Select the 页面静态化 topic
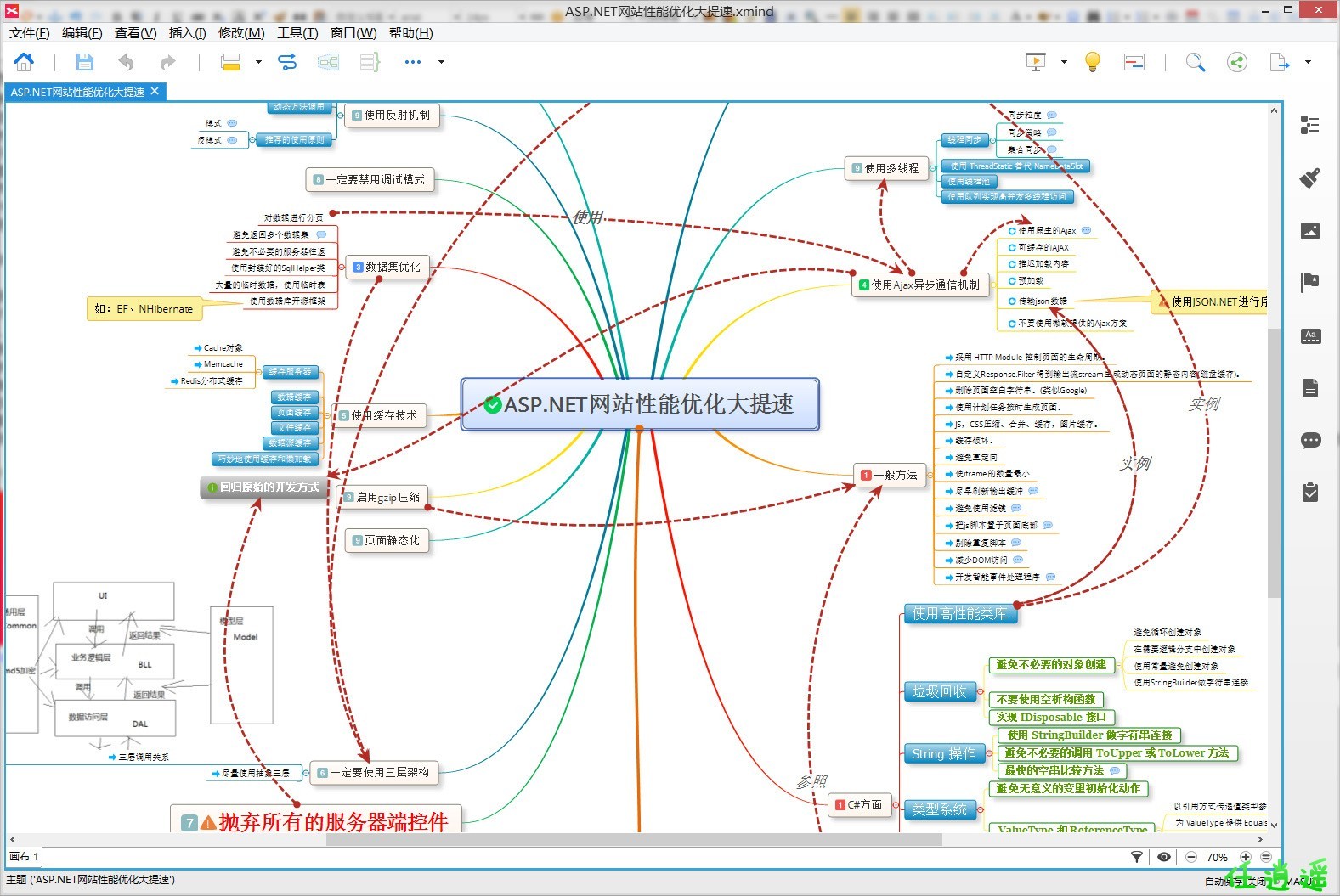 (387, 540)
